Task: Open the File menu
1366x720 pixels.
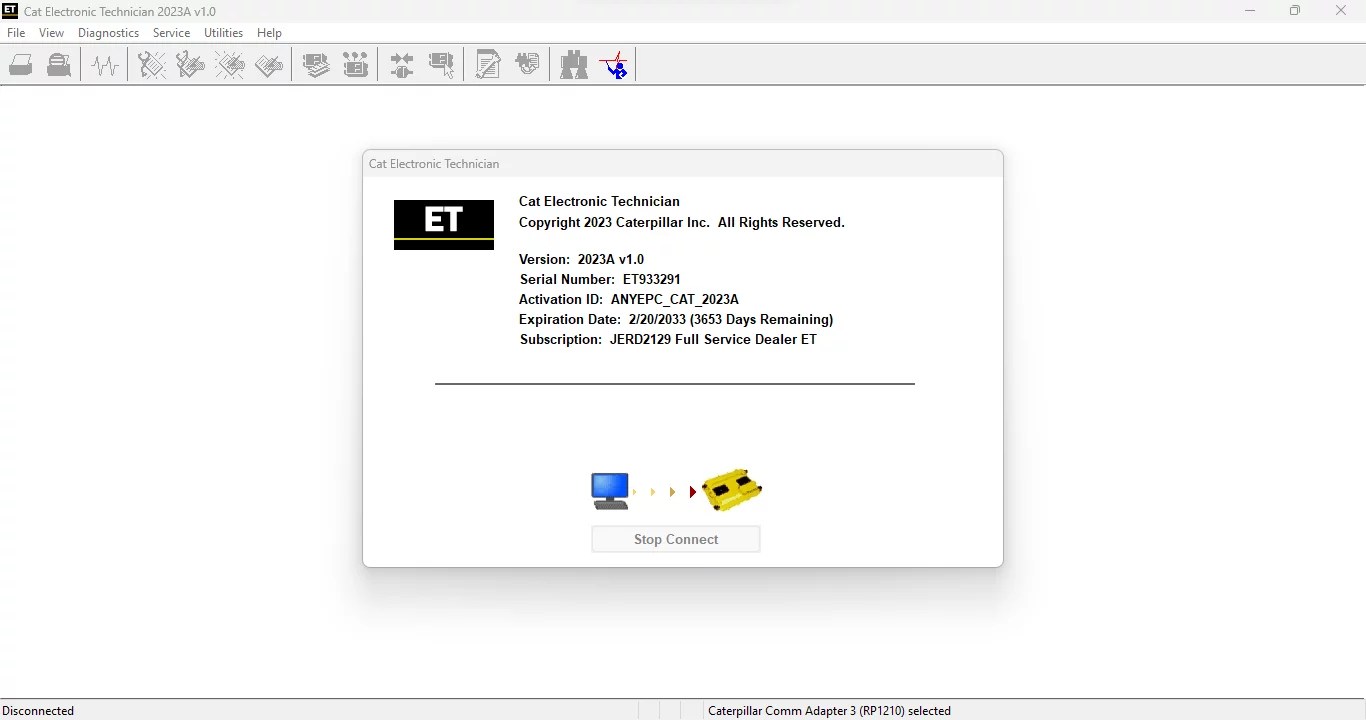Action: [x=16, y=32]
